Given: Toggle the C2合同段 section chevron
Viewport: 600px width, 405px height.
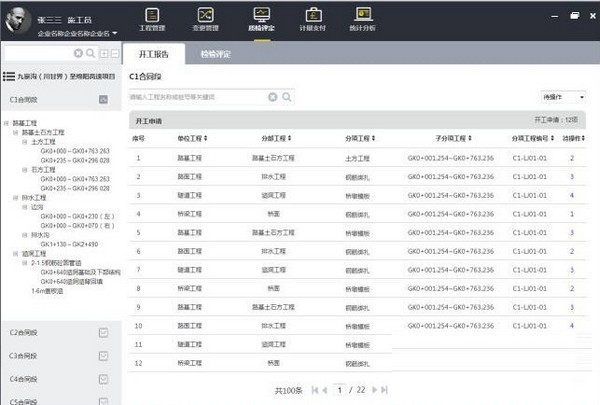Looking at the screenshot, I should (103, 332).
